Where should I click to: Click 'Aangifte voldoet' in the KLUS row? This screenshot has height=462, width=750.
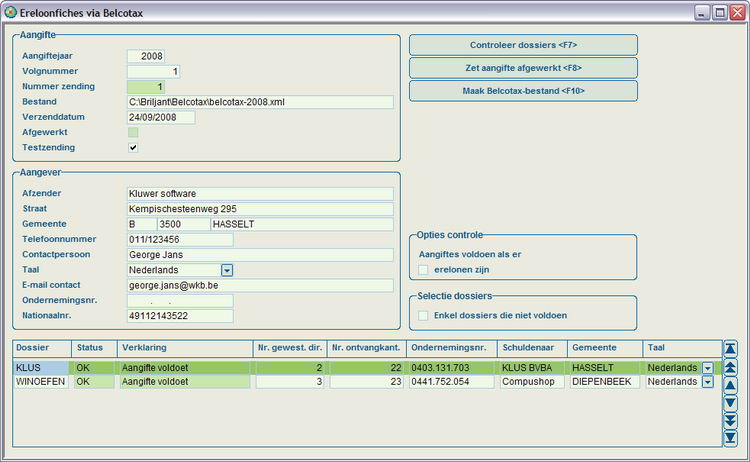click(185, 368)
